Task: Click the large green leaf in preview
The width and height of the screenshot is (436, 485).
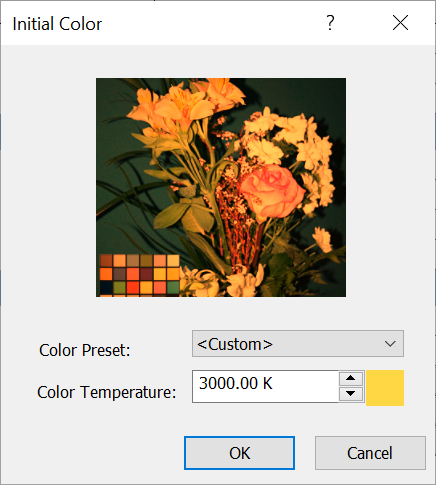Action: point(171,215)
